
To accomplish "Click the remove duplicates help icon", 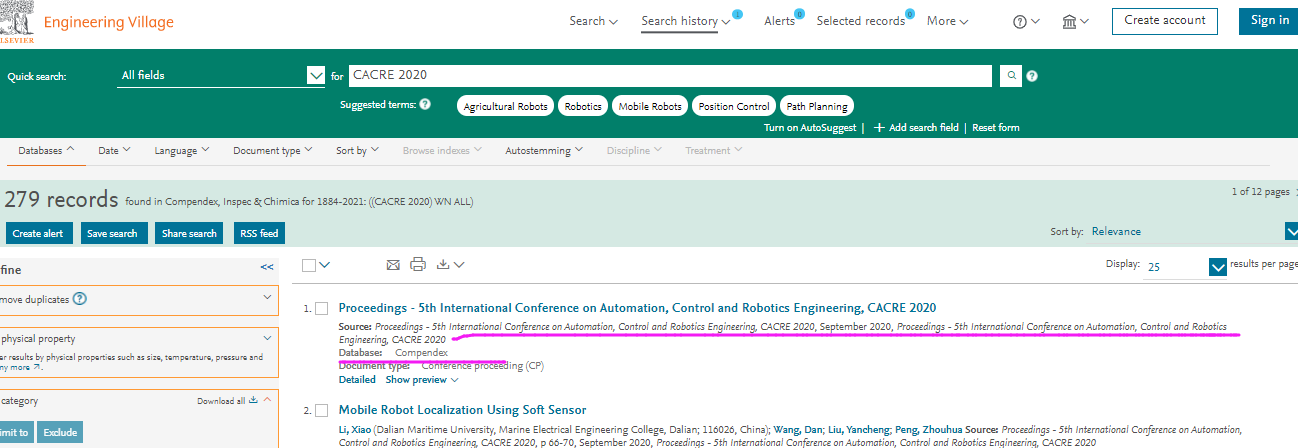I will pyautogui.click(x=80, y=298).
